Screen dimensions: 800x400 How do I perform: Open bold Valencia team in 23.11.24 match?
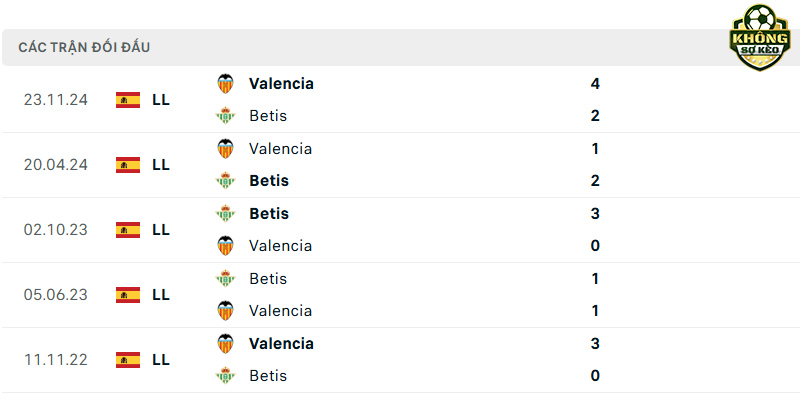tap(281, 84)
